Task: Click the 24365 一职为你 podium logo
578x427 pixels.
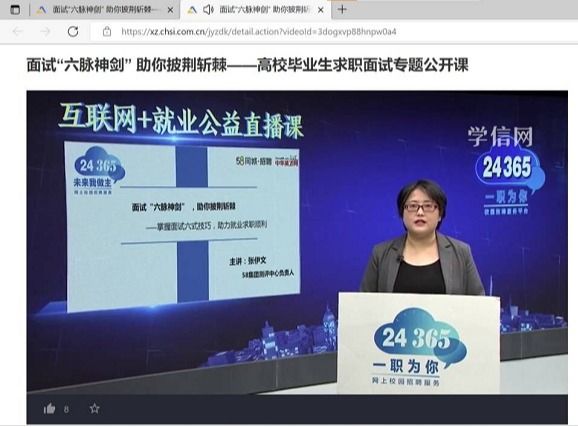Action: 419,348
